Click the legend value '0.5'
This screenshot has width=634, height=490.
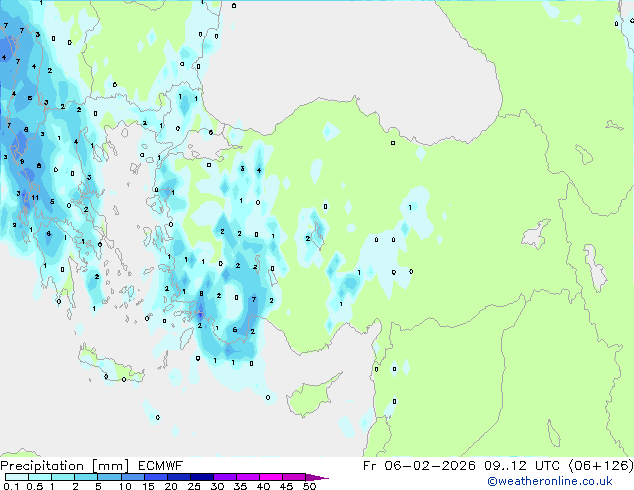pyautogui.click(x=34, y=486)
